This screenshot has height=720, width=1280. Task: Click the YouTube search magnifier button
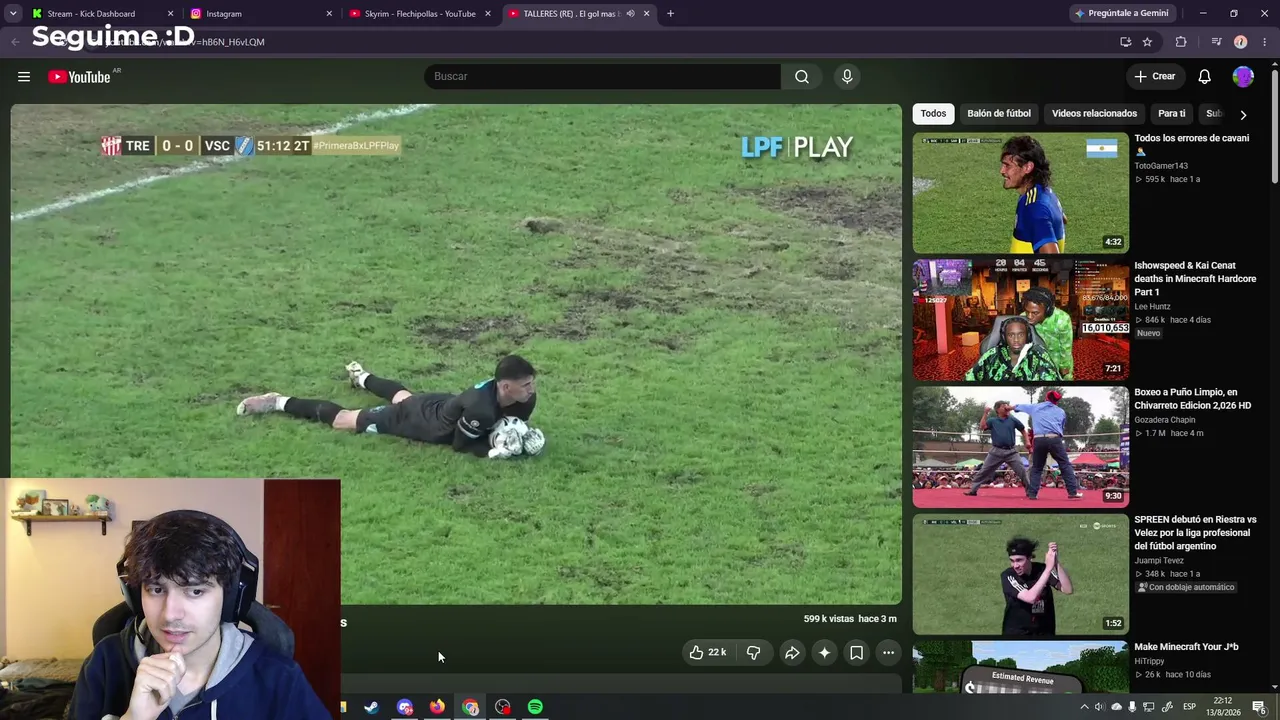click(x=802, y=77)
